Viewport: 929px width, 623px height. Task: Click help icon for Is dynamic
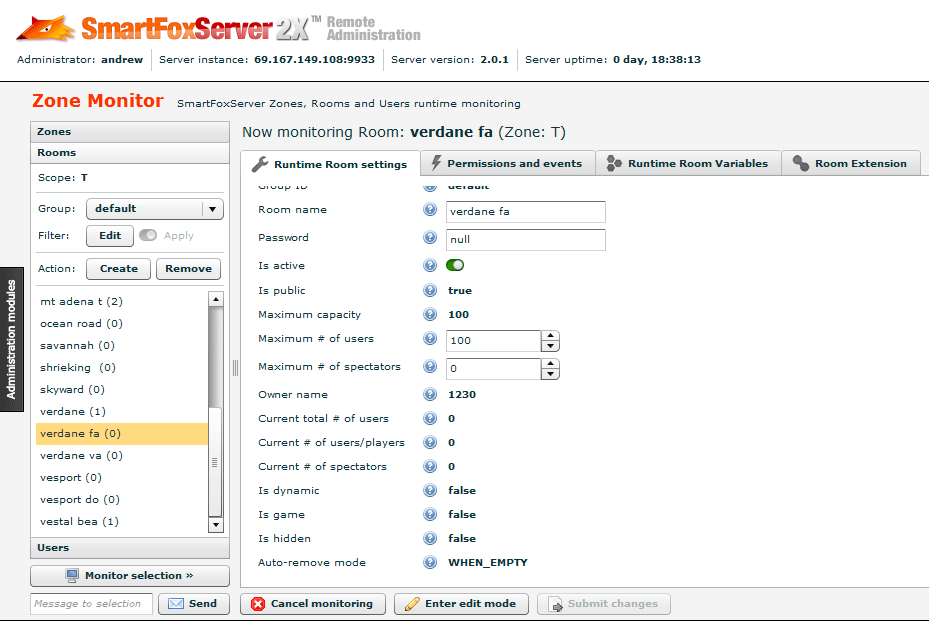tap(430, 491)
